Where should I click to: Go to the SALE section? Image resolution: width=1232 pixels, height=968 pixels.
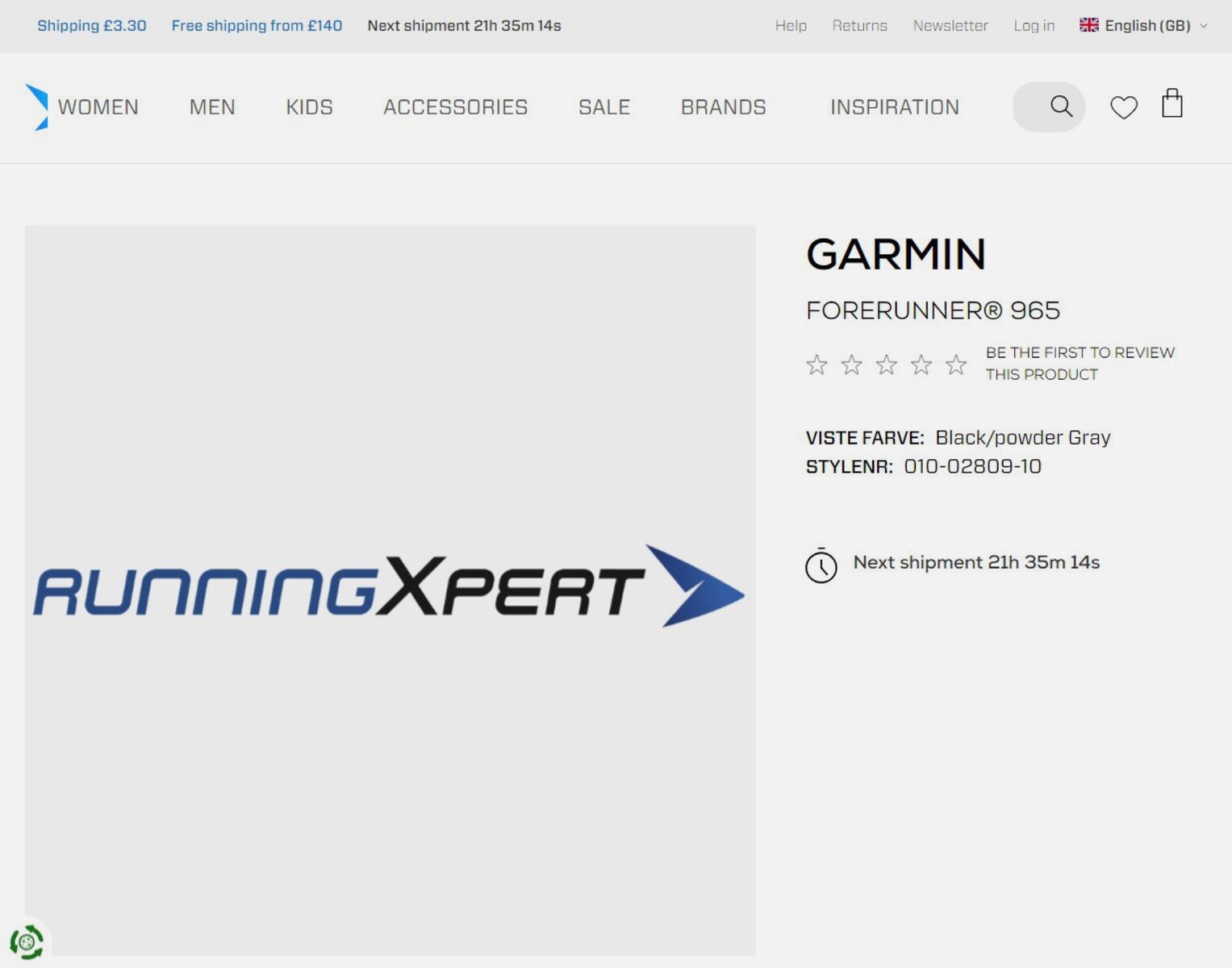(603, 107)
